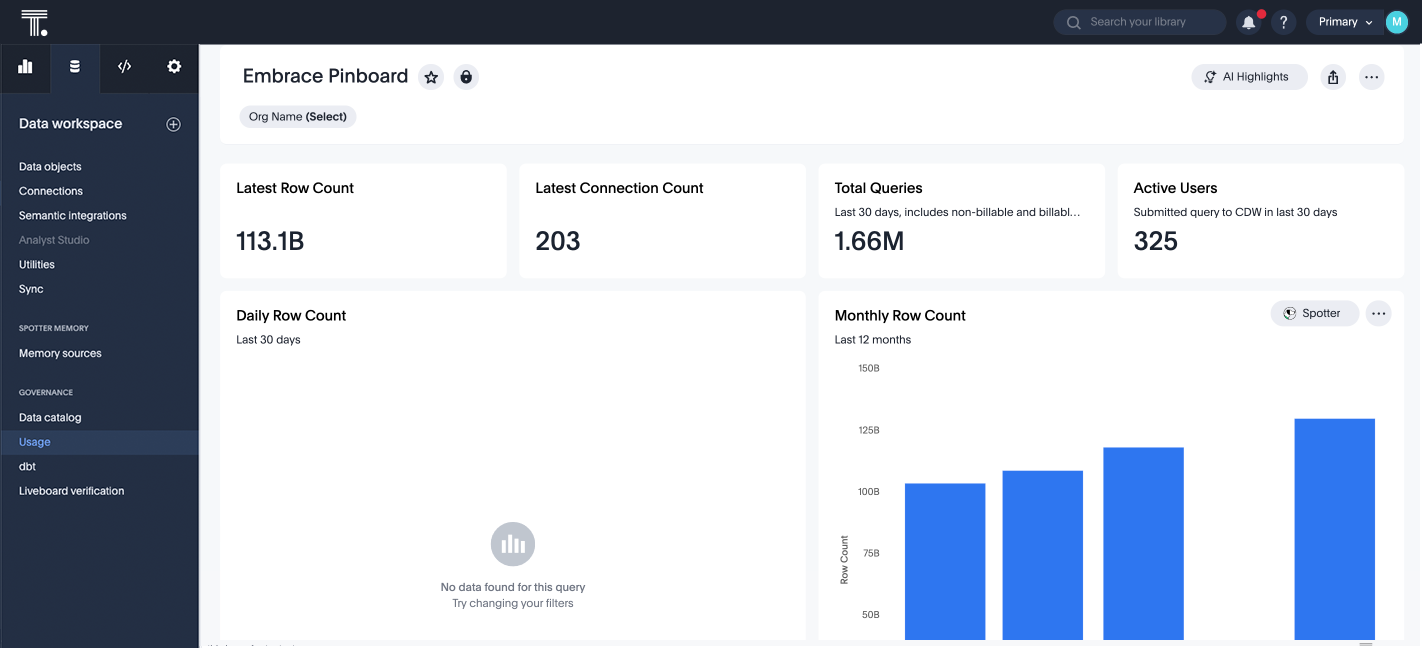Open the pinboard more options ellipsis

1371,77
